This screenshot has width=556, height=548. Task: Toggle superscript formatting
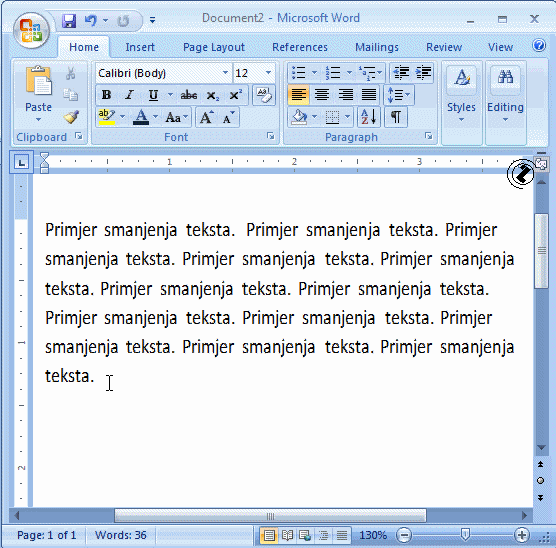point(235,95)
